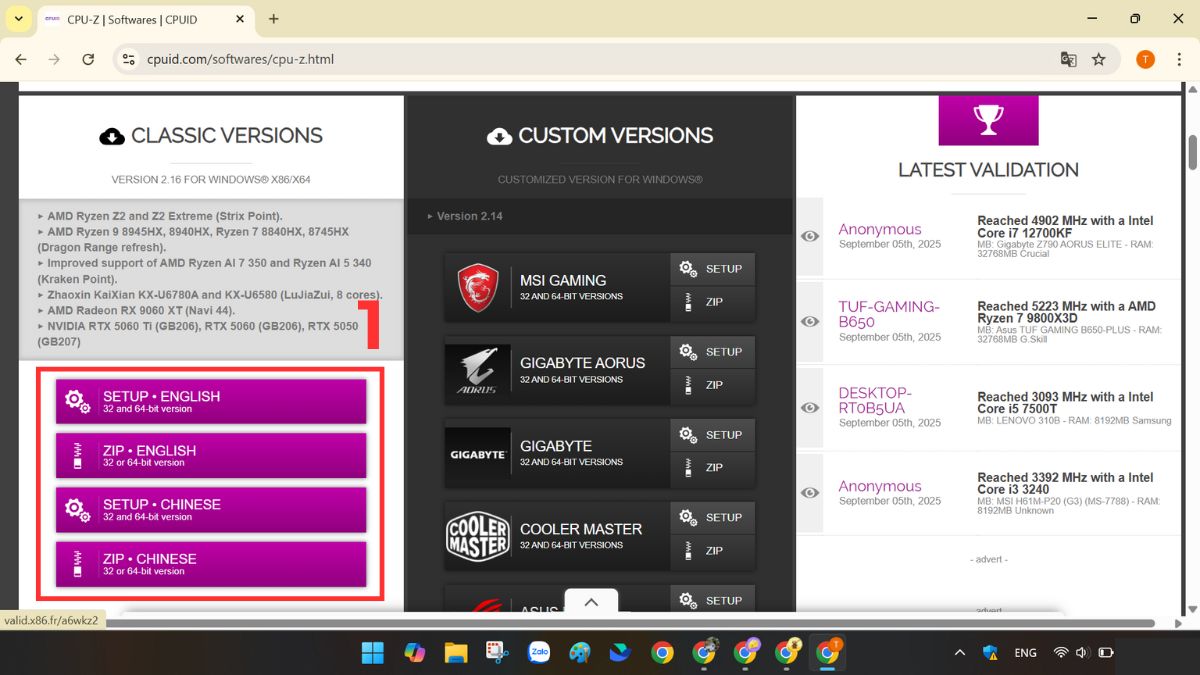The image size is (1200, 675).
Task: Click eye icon beside TUF-GAMING-B650 entry
Action: (810, 321)
